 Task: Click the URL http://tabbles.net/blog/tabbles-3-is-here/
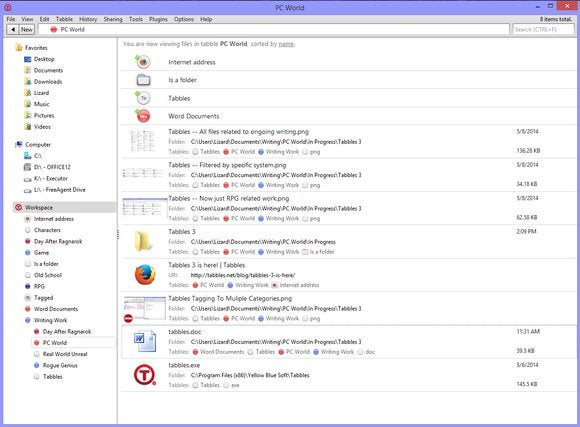pos(243,275)
